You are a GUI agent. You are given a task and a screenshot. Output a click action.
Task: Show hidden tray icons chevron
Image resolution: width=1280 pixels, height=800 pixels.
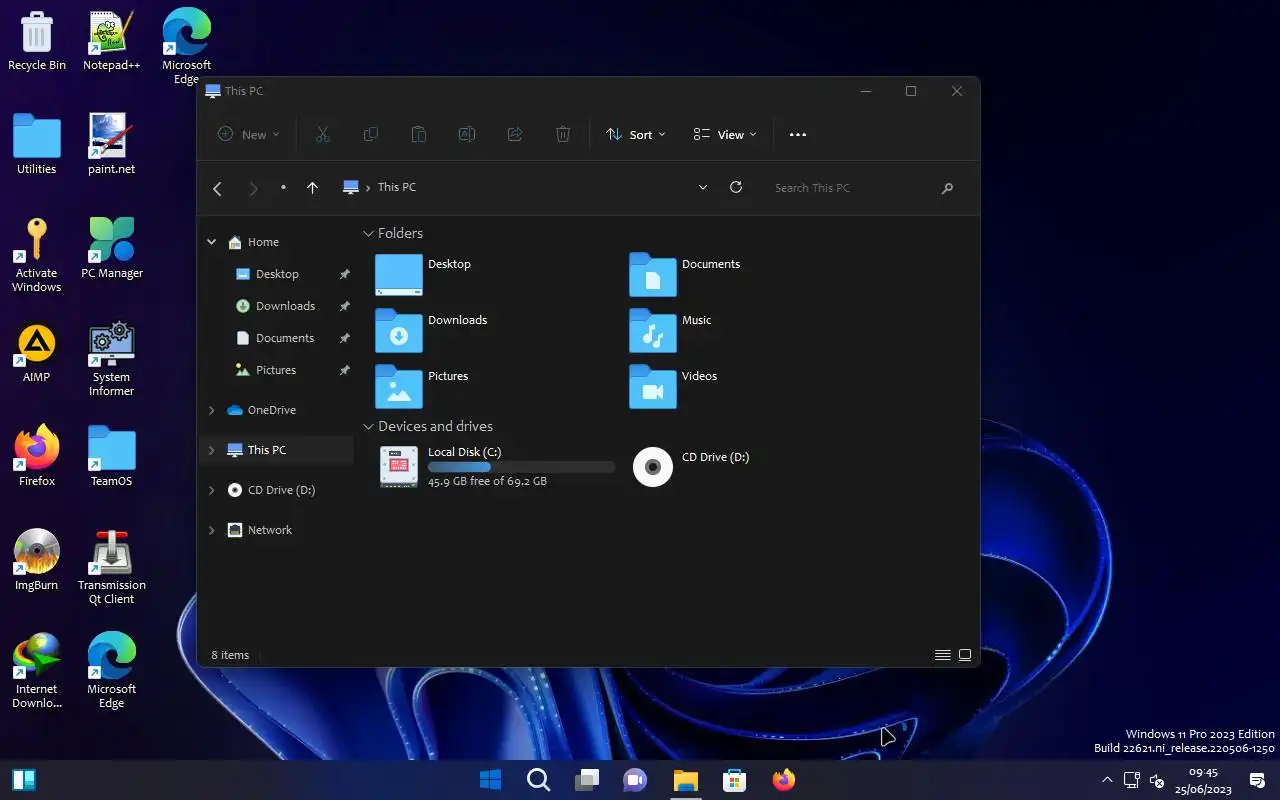pyautogui.click(x=1107, y=780)
